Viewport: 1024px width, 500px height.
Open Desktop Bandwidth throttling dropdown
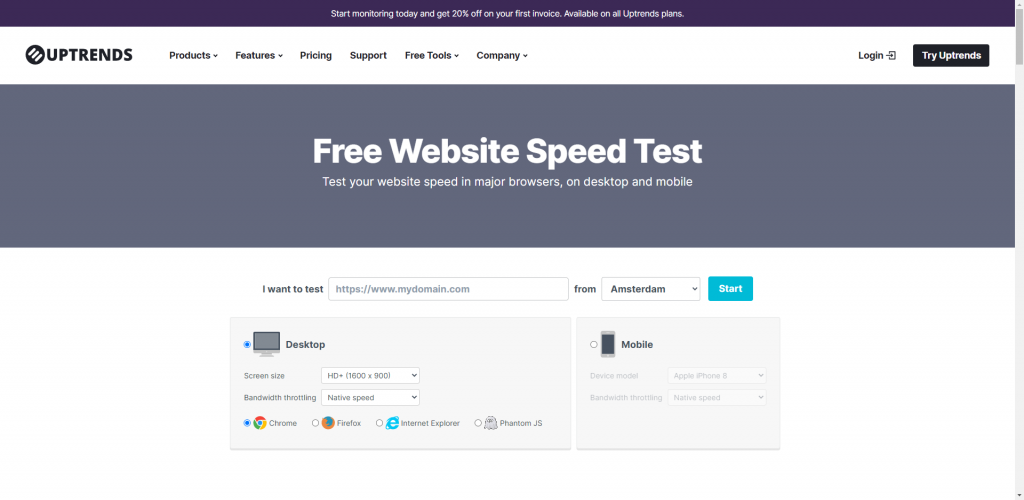point(370,398)
